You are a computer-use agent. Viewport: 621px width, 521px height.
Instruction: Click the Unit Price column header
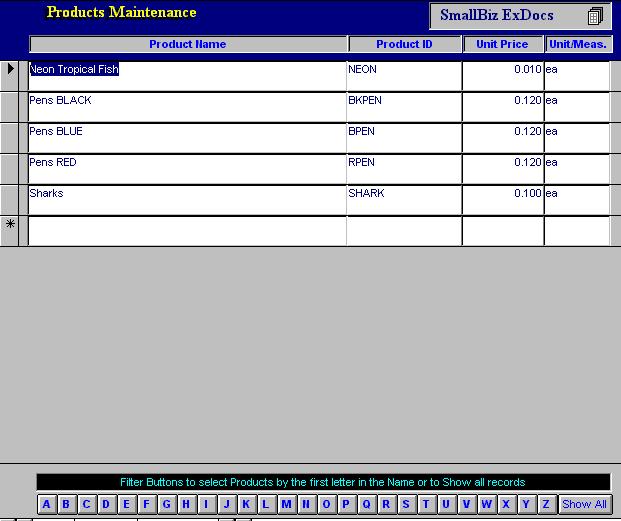tap(502, 44)
